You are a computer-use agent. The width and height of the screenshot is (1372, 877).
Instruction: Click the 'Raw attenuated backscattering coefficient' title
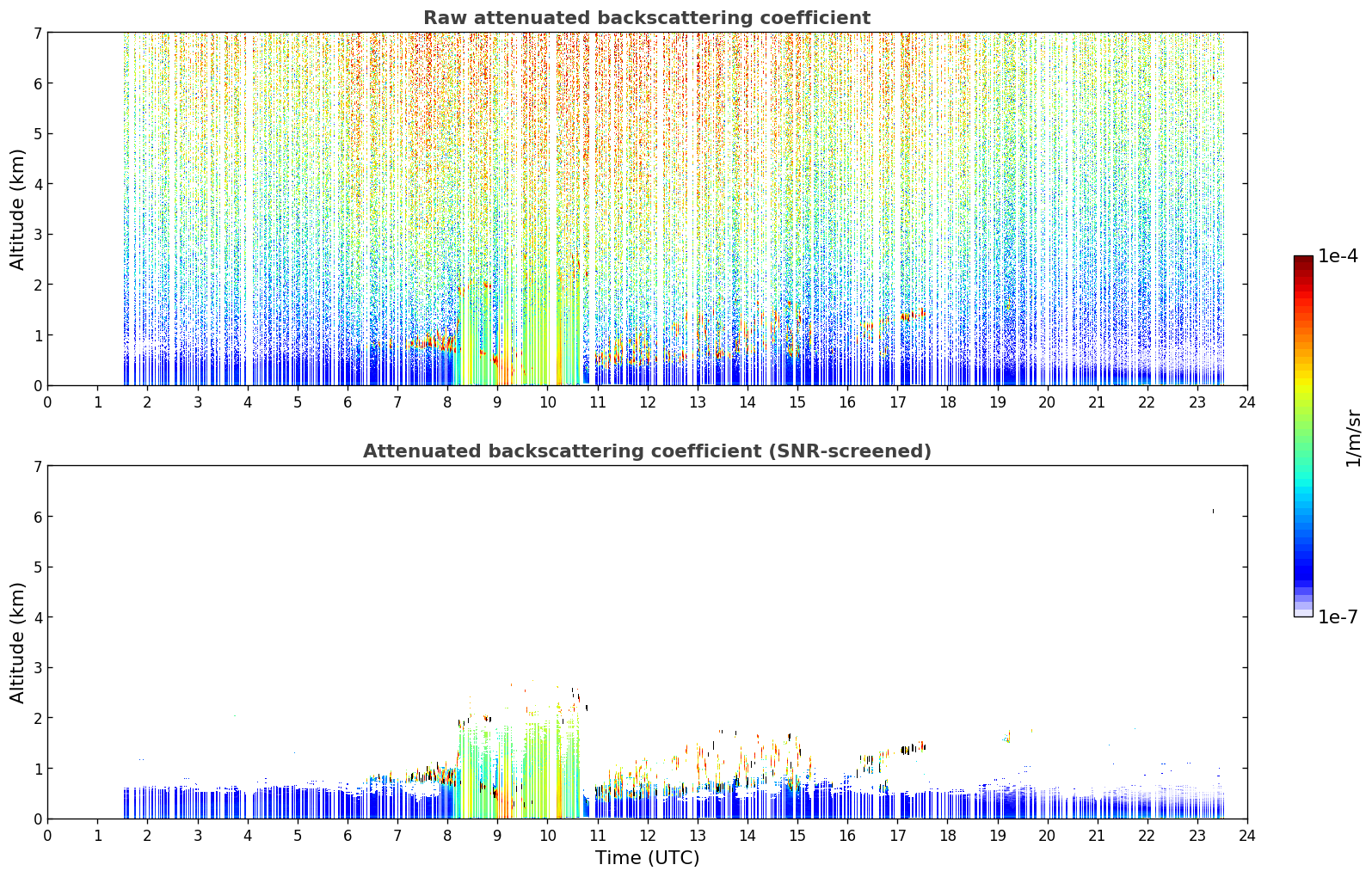pos(647,18)
